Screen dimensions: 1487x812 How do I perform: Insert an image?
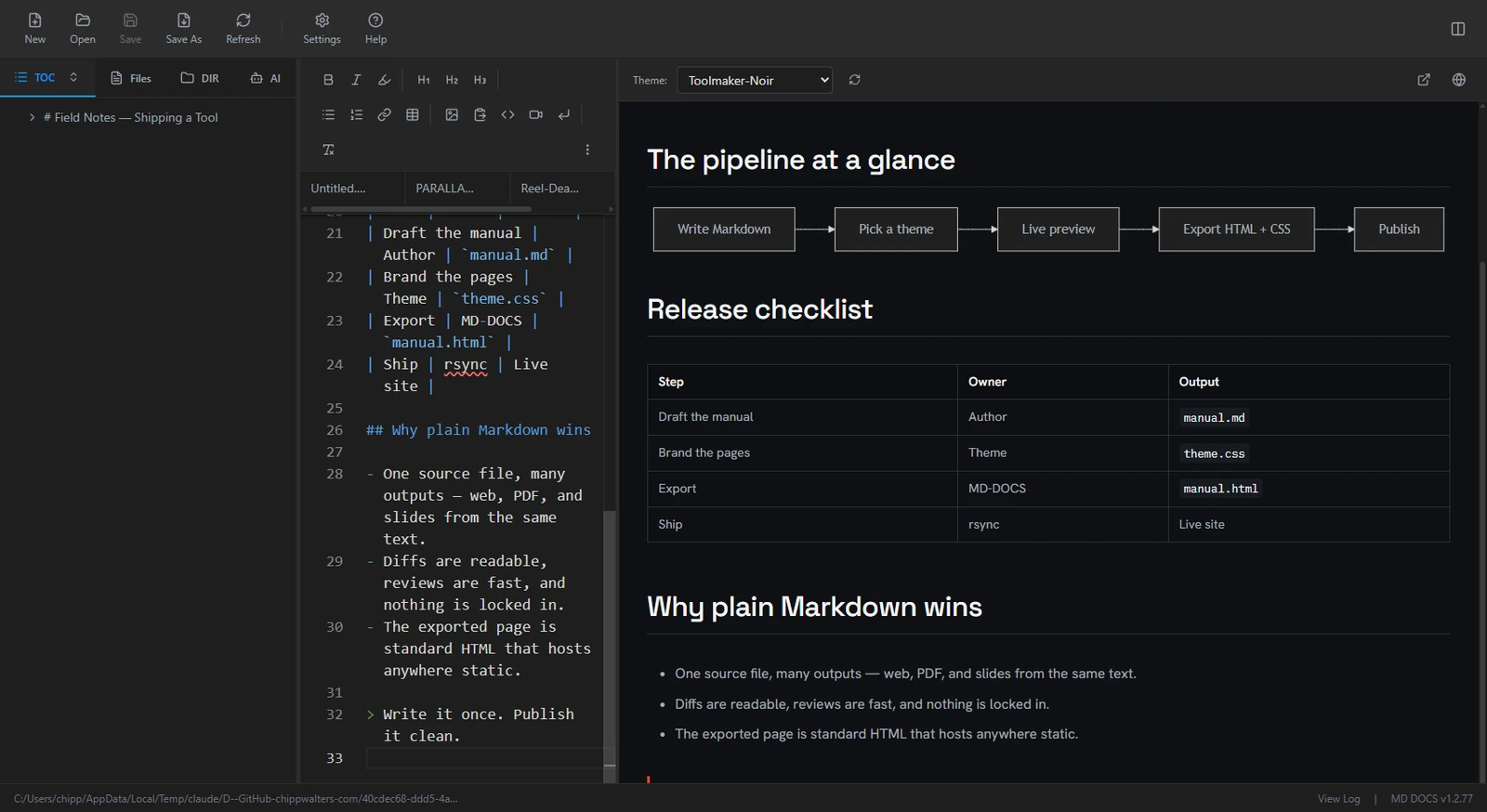(x=452, y=114)
